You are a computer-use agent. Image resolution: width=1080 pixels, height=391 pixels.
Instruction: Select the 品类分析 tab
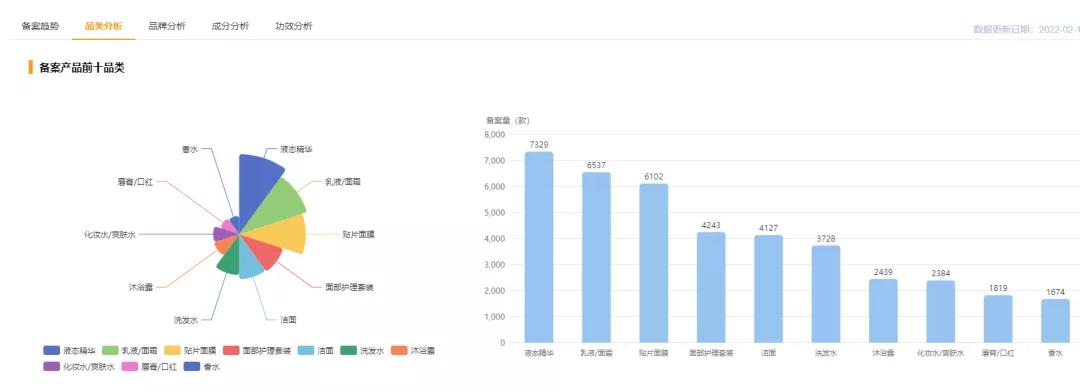click(x=103, y=26)
